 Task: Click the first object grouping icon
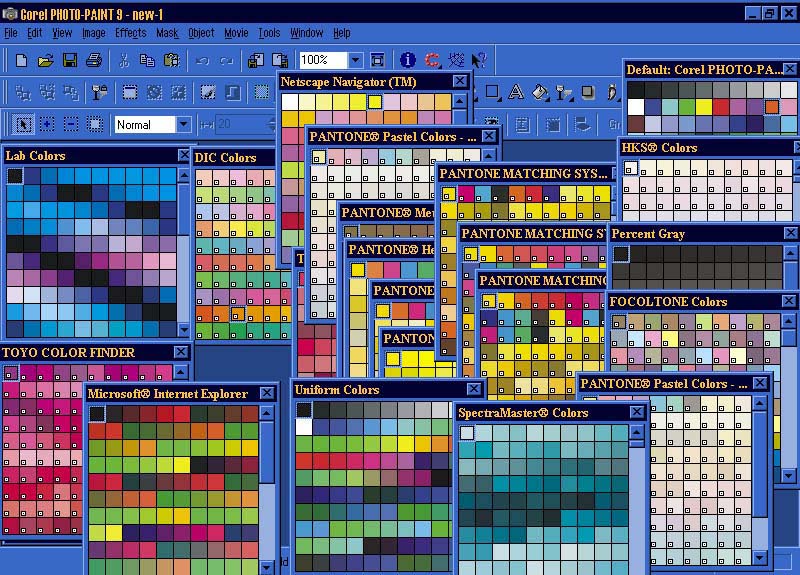pyautogui.click(x=23, y=92)
